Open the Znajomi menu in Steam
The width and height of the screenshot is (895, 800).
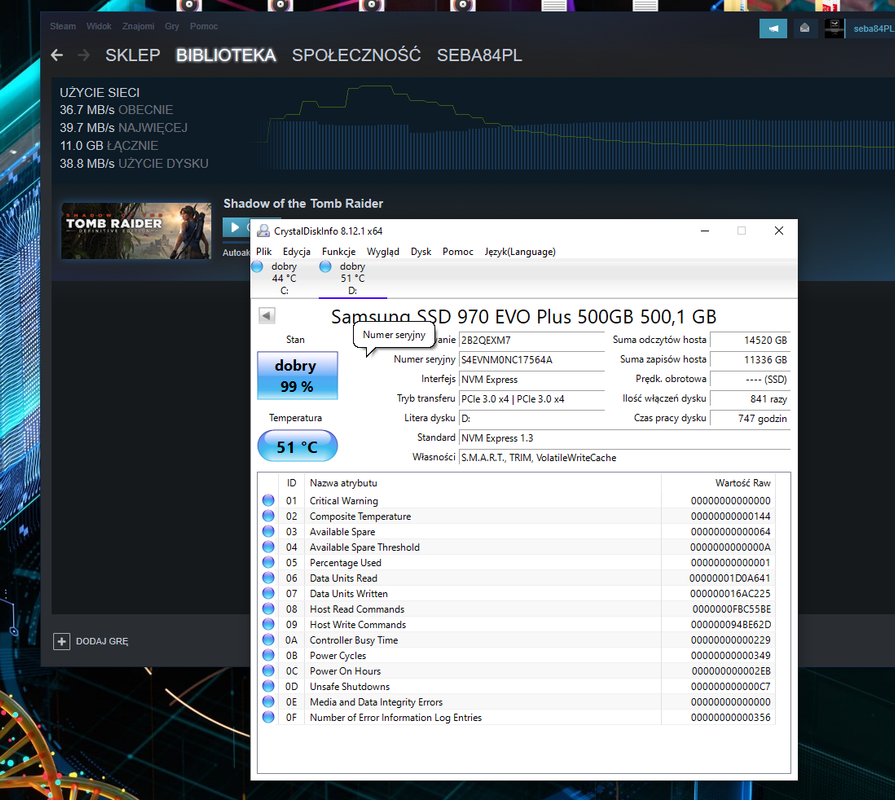click(x=138, y=26)
